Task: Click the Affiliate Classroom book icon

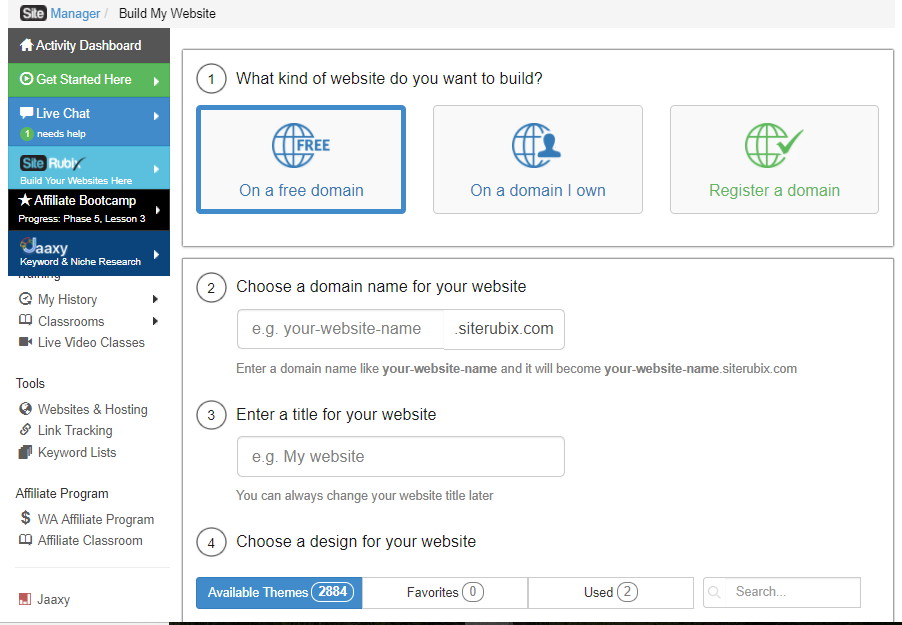Action: click(x=25, y=540)
